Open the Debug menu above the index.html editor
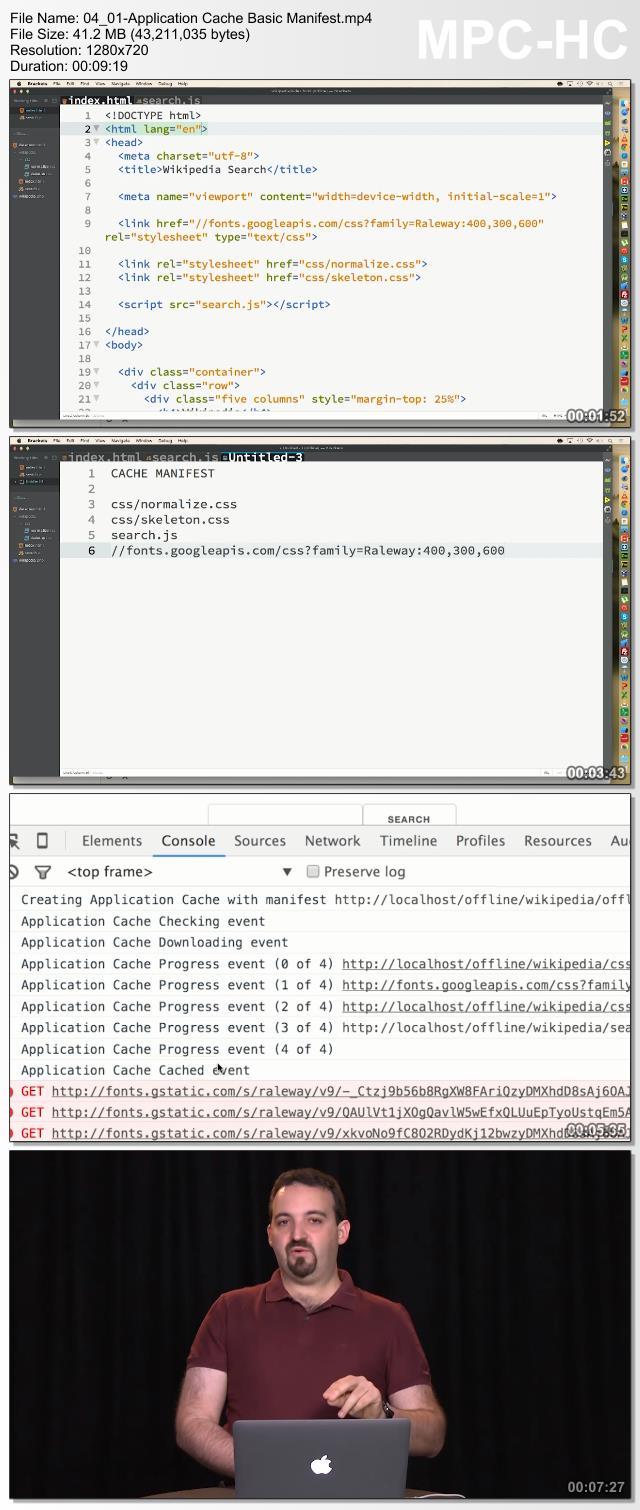Viewport: 640px width, 1510px height. point(166,84)
